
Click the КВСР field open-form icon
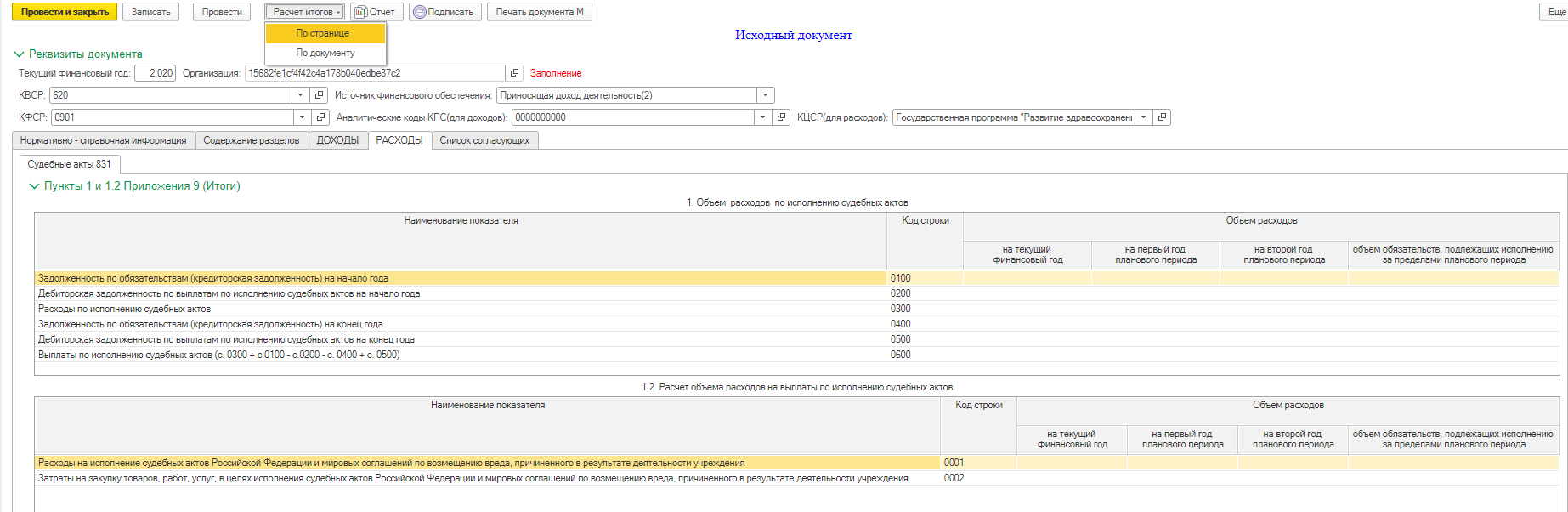pos(319,95)
